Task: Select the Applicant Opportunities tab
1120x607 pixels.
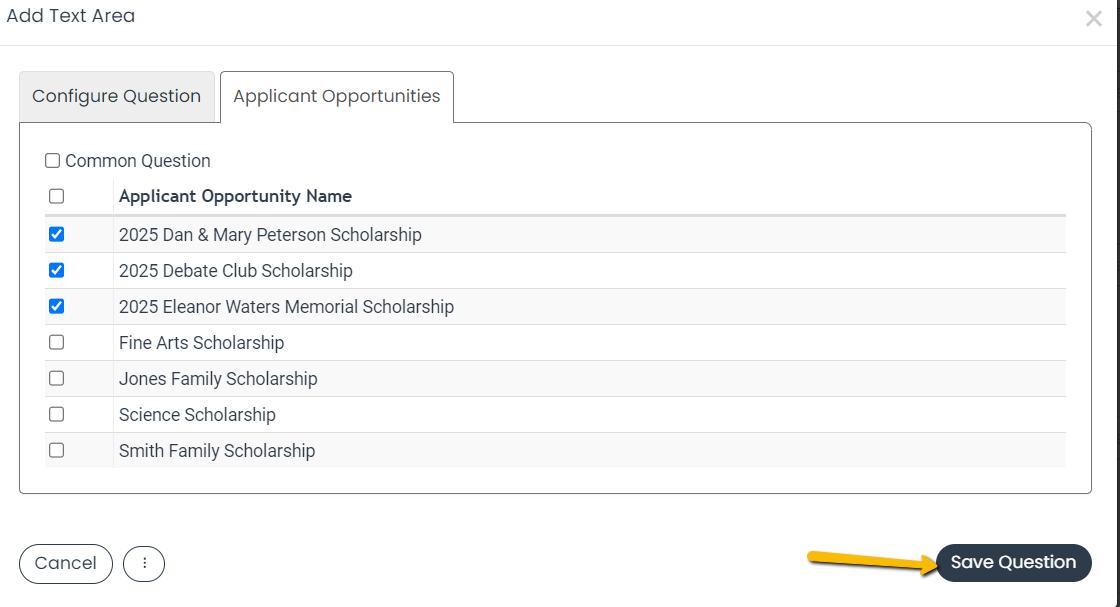Action: (x=336, y=96)
